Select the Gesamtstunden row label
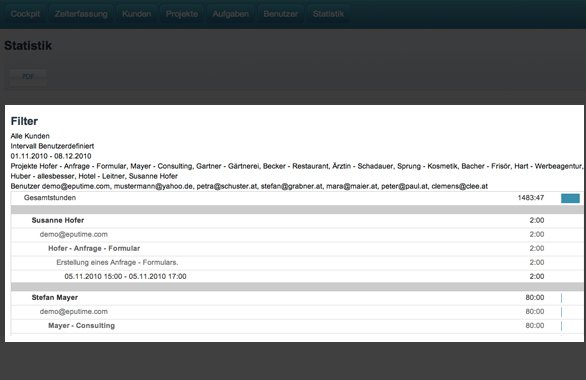Screen dimensions: 586x380 (50, 198)
